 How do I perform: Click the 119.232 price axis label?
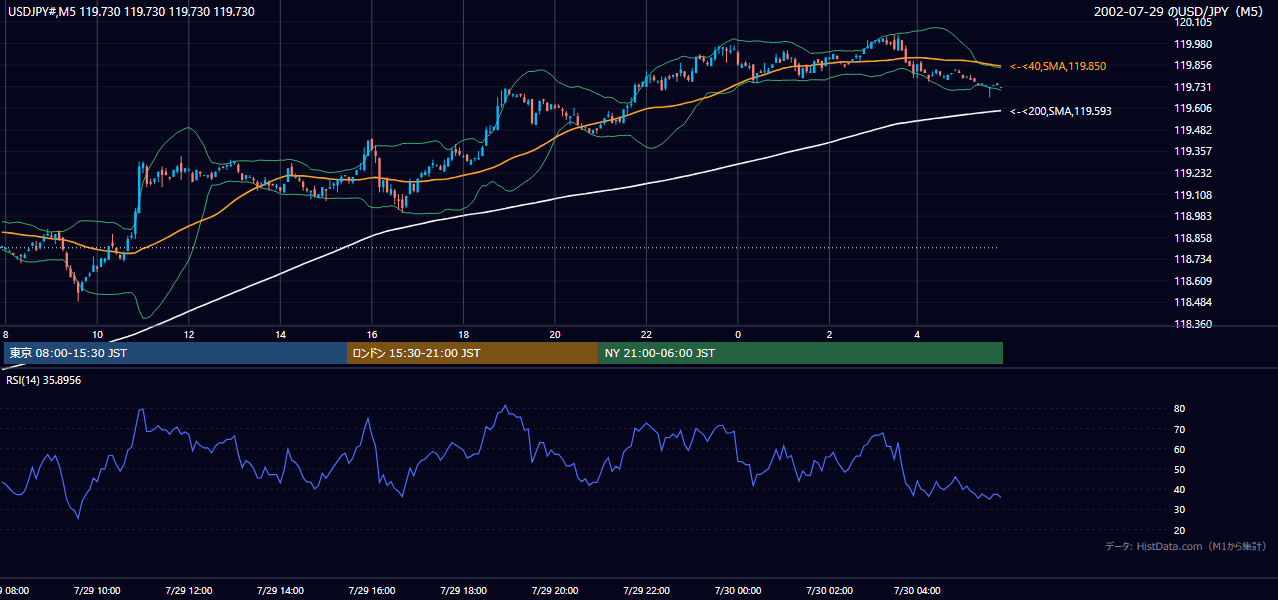[1194, 173]
